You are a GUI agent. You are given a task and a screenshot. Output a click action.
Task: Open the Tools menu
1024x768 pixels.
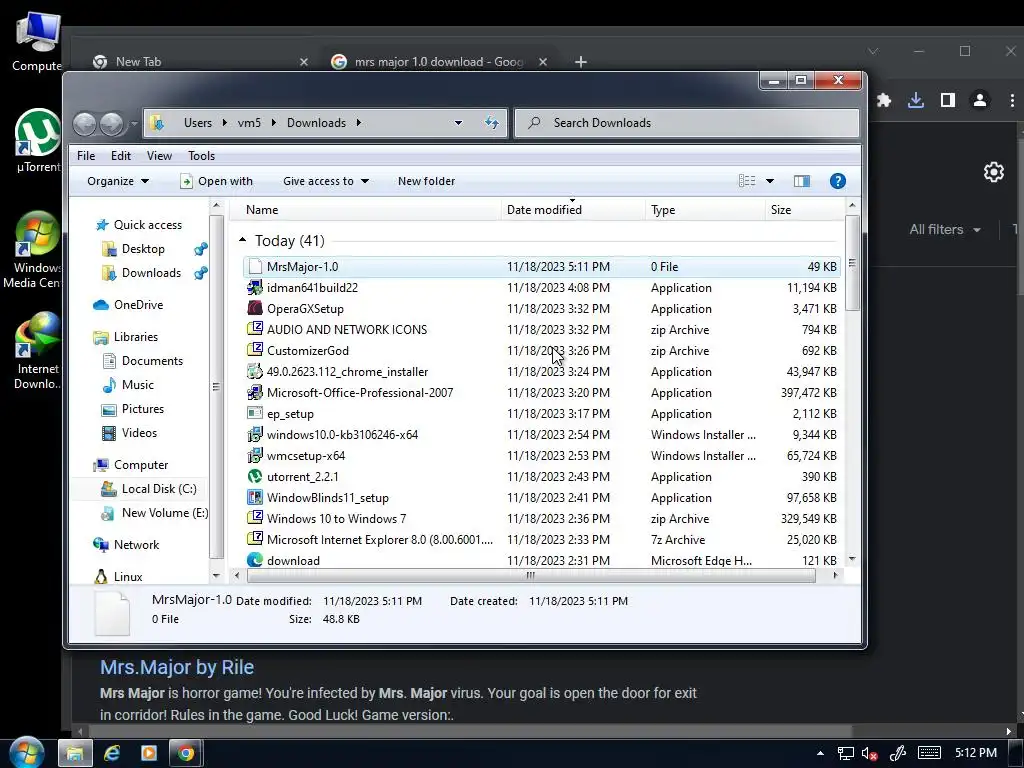coord(201,155)
